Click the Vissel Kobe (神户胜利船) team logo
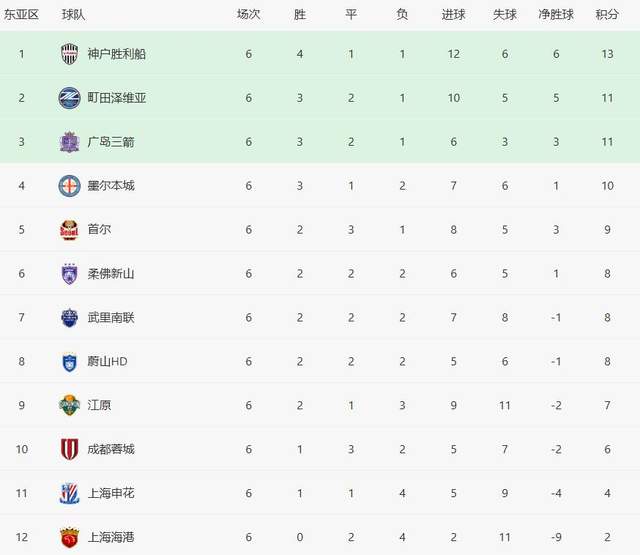The image size is (640, 555). pyautogui.click(x=69, y=54)
